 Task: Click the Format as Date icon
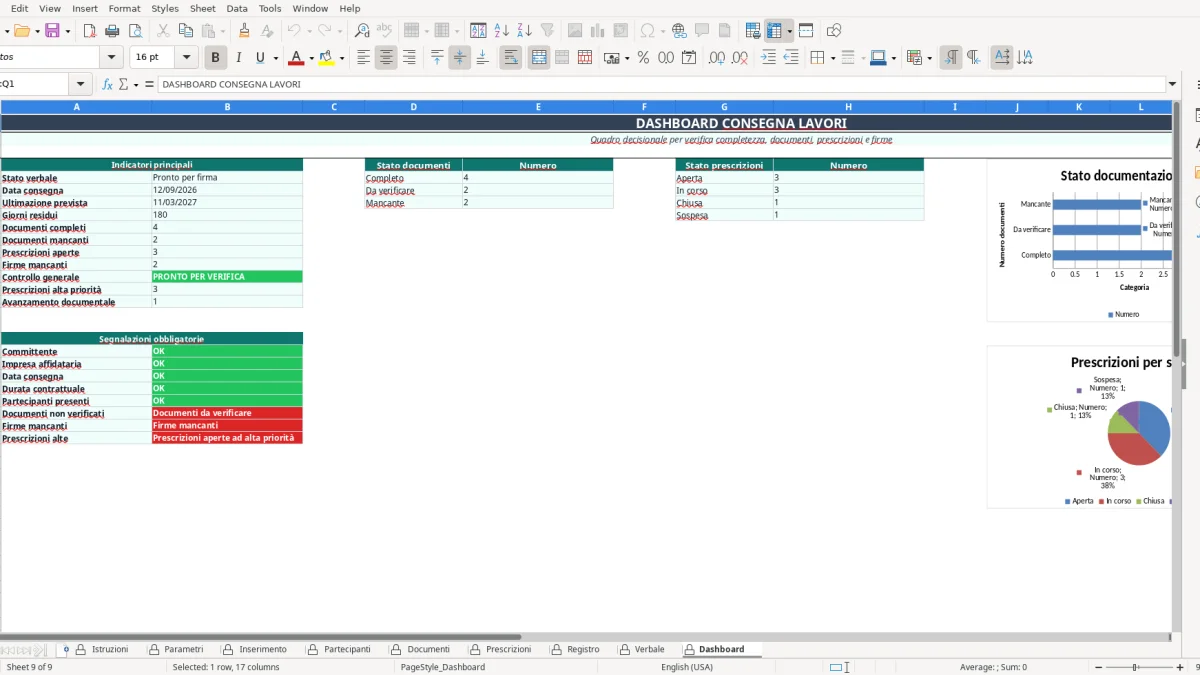click(x=689, y=58)
